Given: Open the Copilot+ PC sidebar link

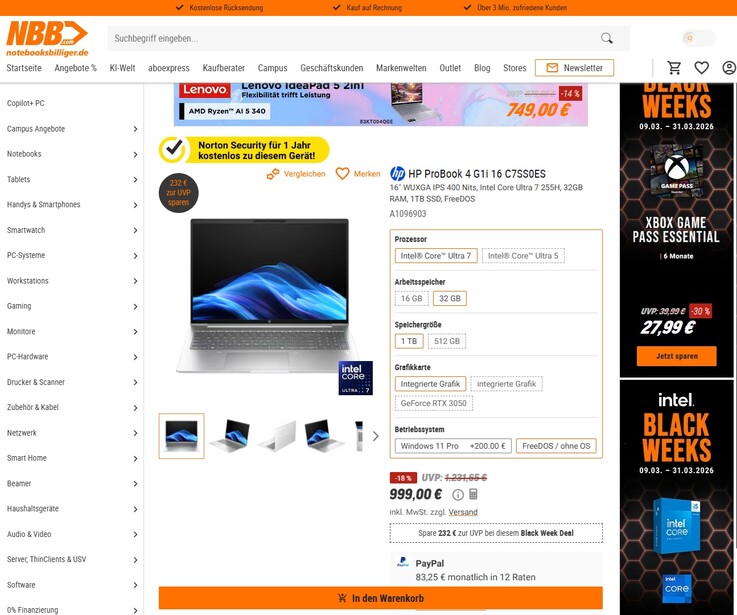Looking at the screenshot, I should pyautogui.click(x=25, y=103).
